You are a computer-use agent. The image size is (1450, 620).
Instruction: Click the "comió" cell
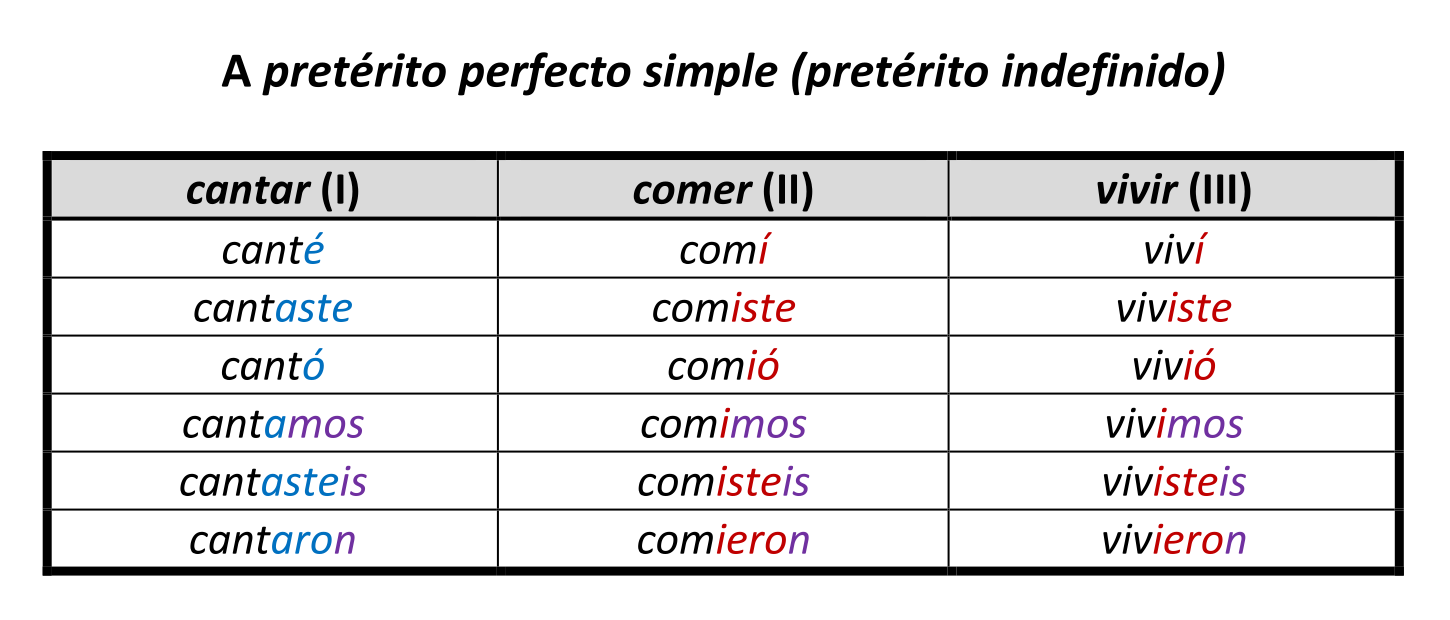[723, 366]
